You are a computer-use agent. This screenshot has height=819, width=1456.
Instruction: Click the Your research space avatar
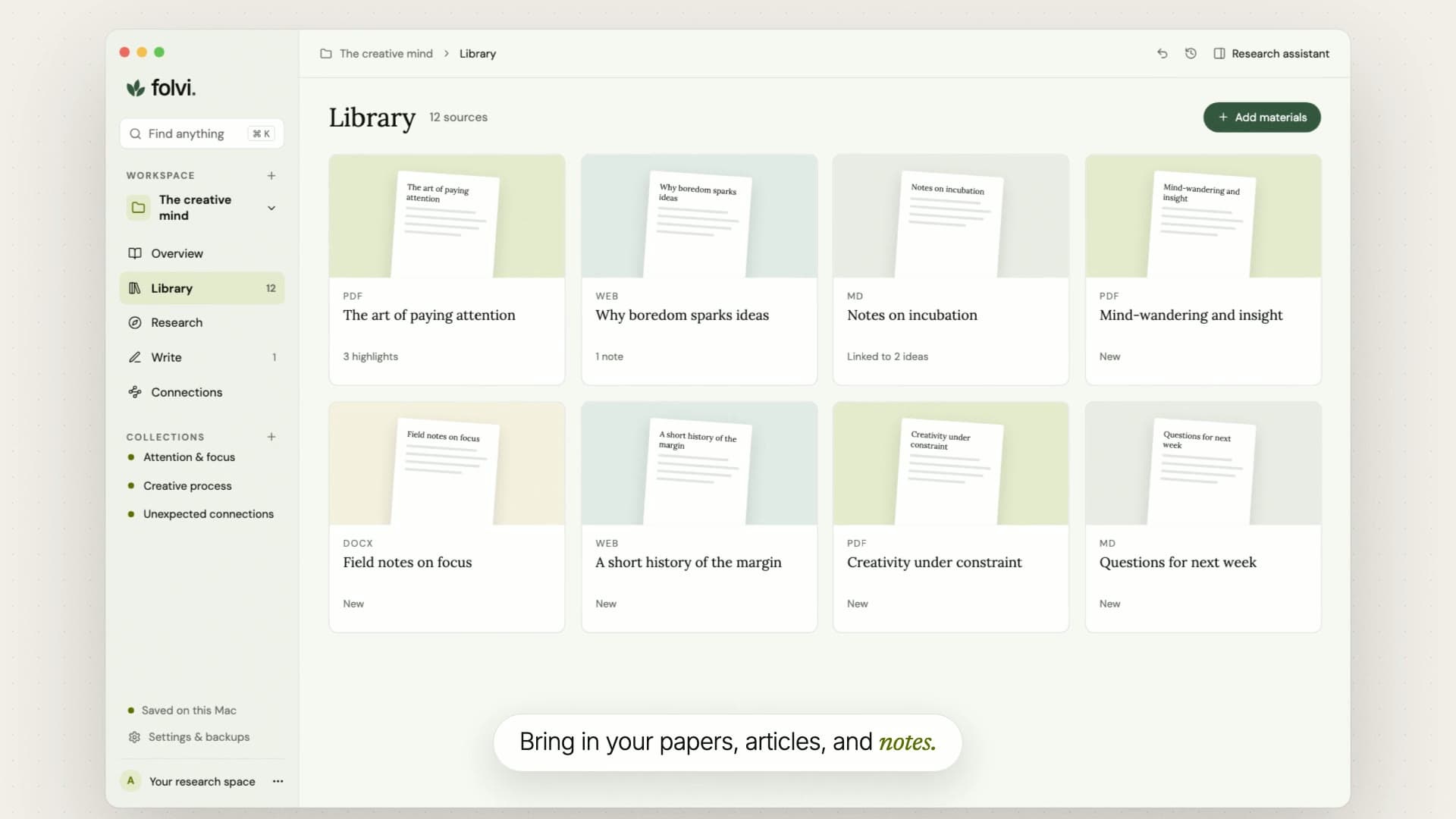(130, 781)
